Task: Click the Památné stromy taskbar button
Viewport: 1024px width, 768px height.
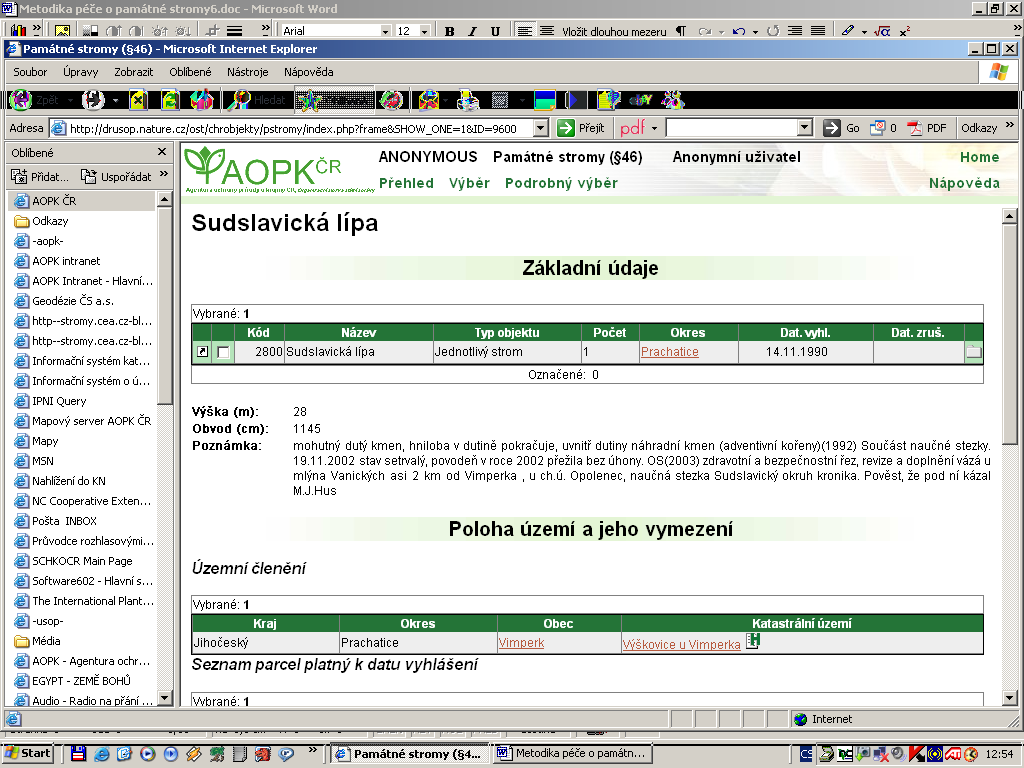Action: pos(409,754)
